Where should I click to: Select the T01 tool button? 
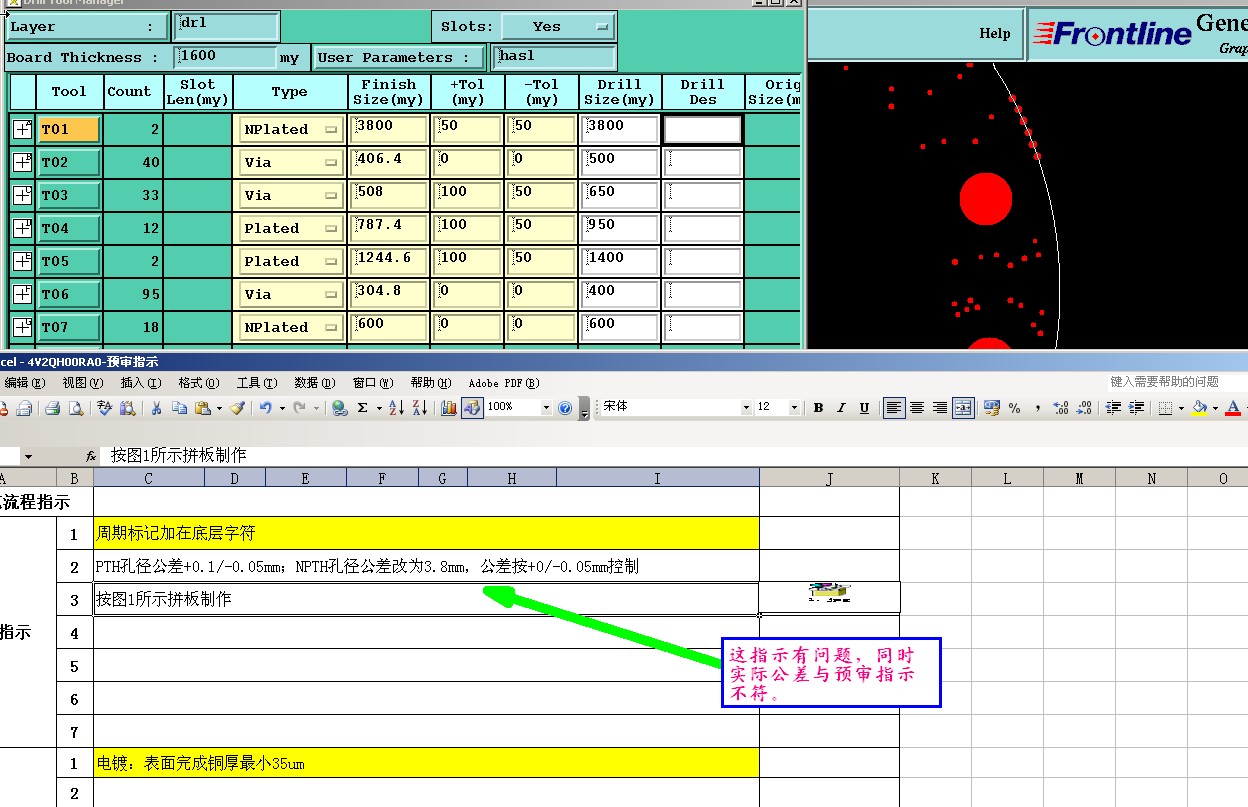pyautogui.click(x=68, y=129)
